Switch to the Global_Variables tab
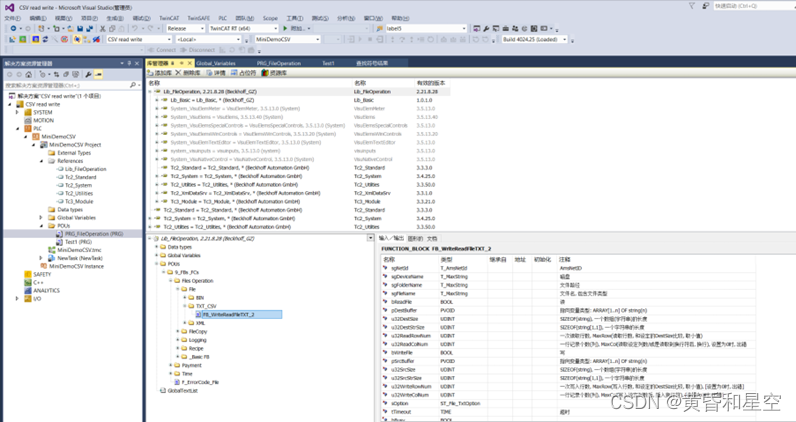This screenshot has height=422, width=796. click(x=216, y=63)
